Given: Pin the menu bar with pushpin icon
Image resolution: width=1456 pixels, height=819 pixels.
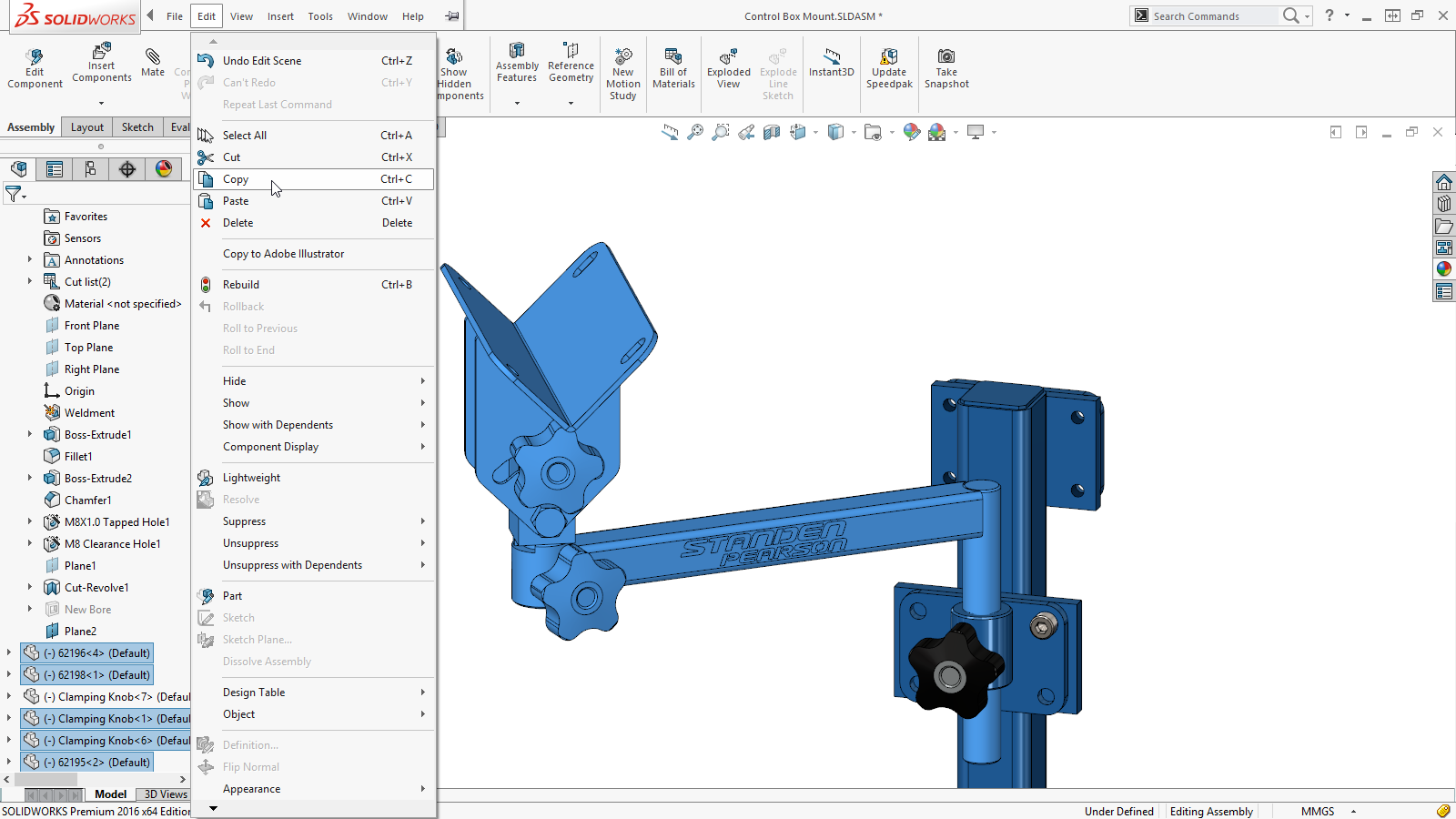Looking at the screenshot, I should [x=452, y=16].
